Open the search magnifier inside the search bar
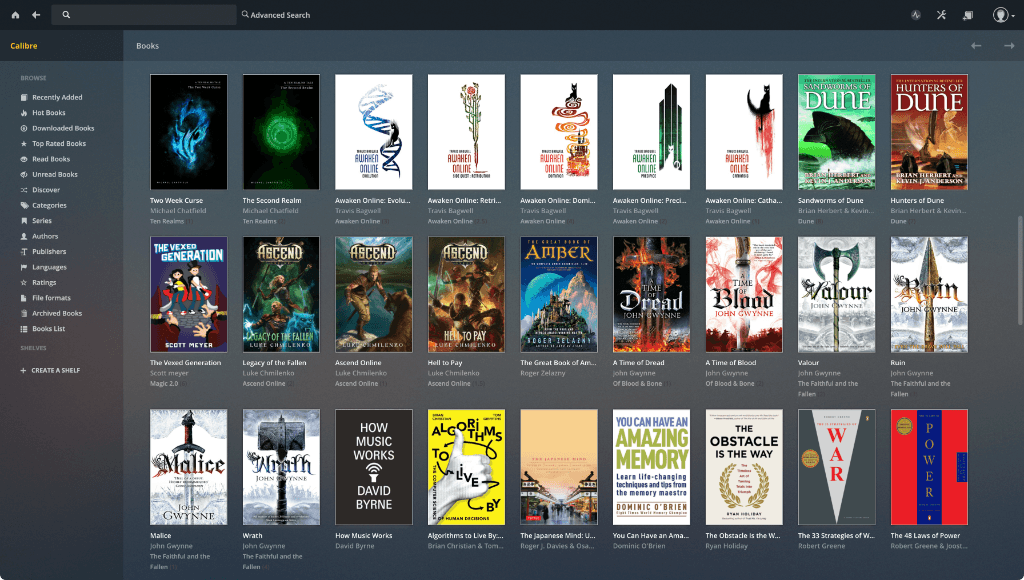Screen dimensions: 1024x580 tap(66, 14)
